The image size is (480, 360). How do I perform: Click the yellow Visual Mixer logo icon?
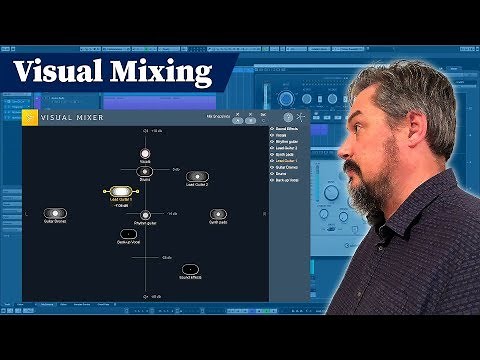pos(30,118)
